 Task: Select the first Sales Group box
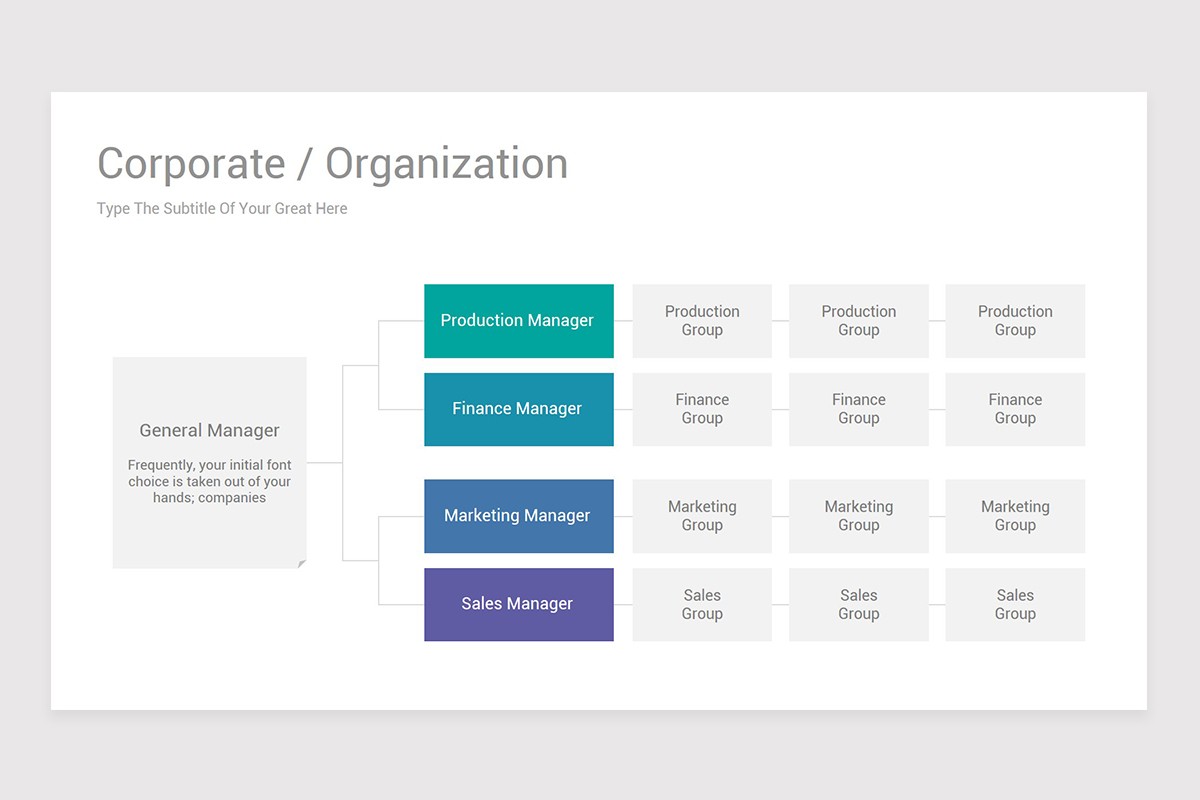701,603
